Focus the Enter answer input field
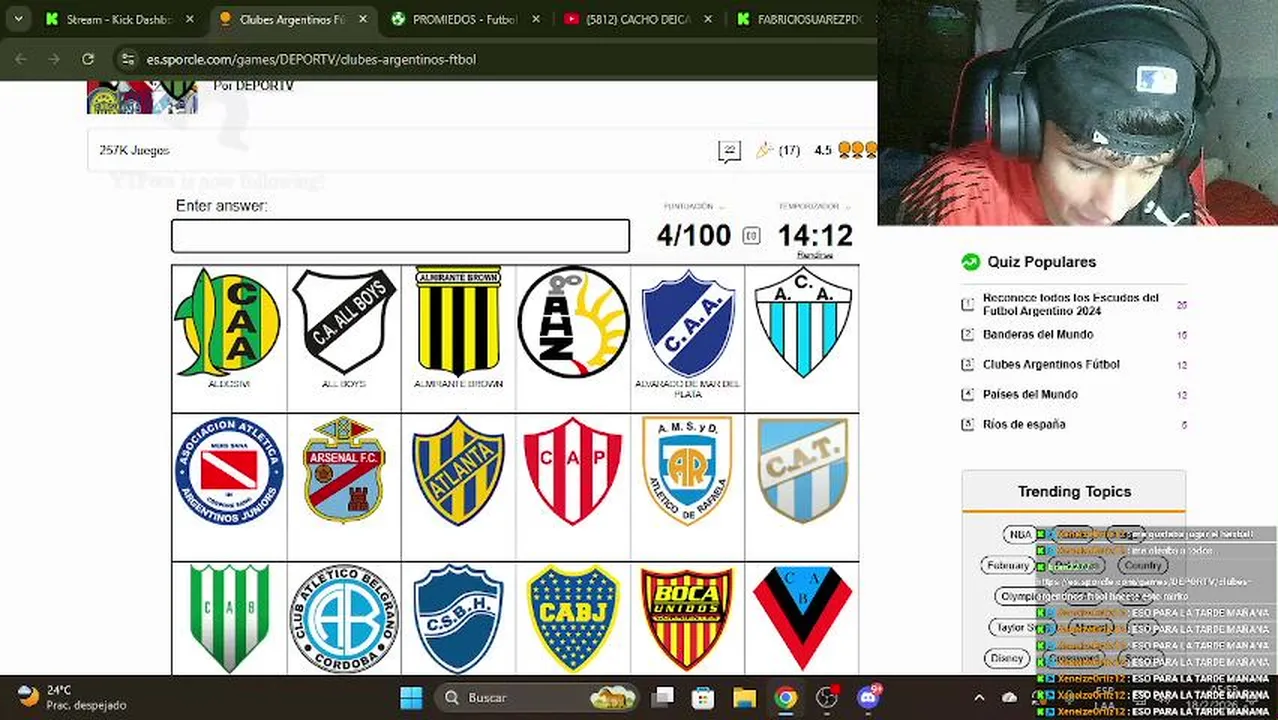 400,236
